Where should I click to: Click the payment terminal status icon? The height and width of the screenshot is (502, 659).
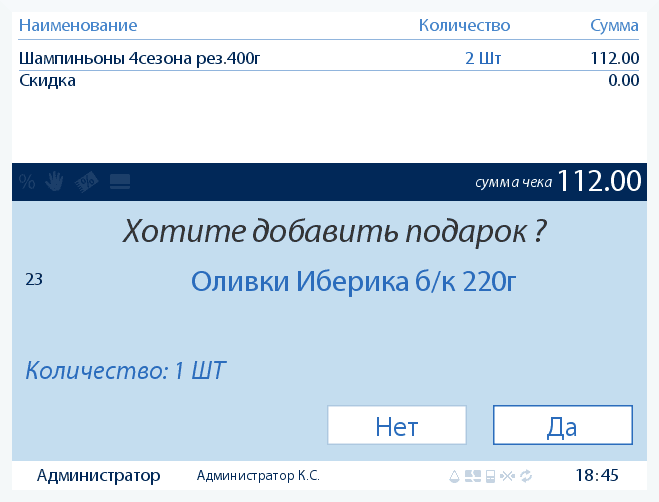coord(490,476)
